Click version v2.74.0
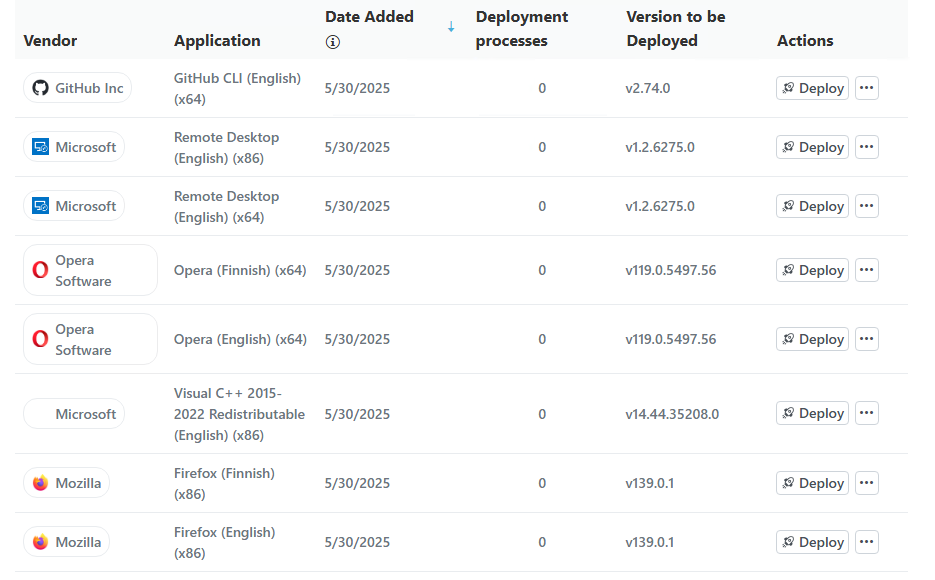 tap(648, 88)
